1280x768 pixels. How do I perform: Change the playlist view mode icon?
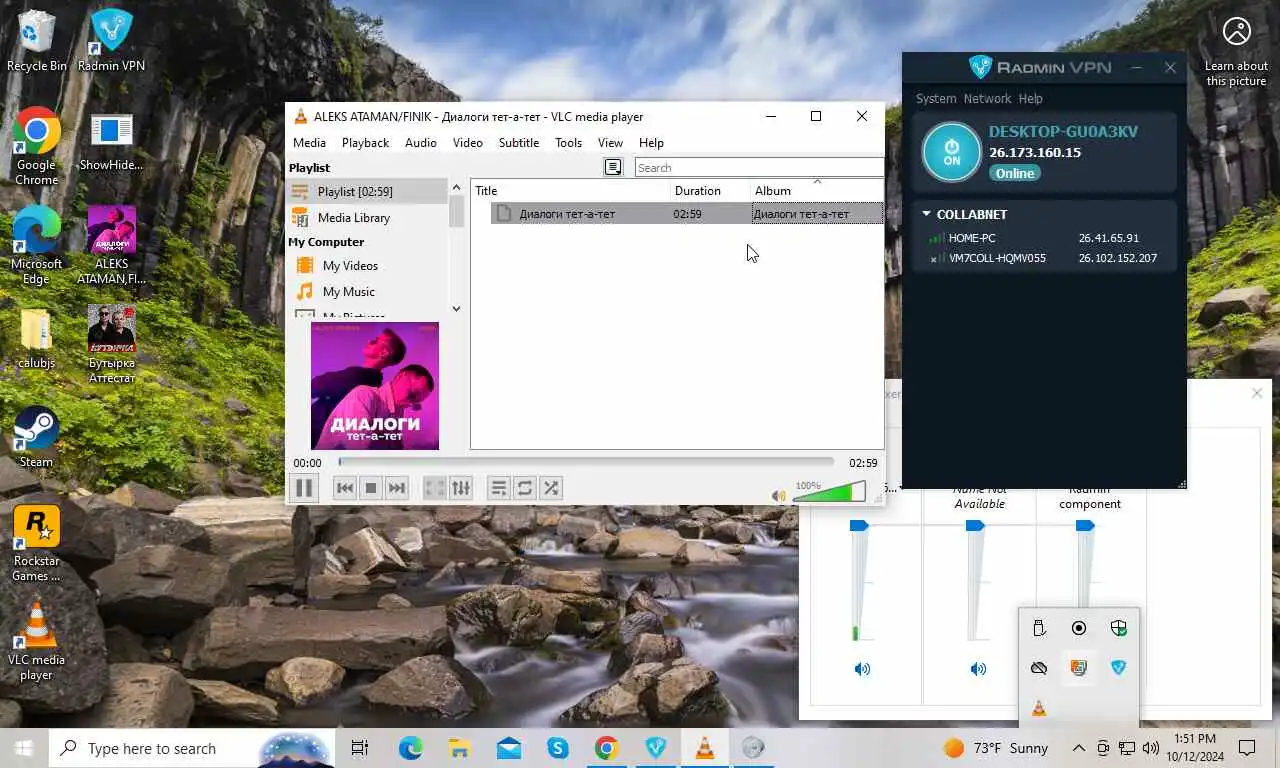click(613, 167)
